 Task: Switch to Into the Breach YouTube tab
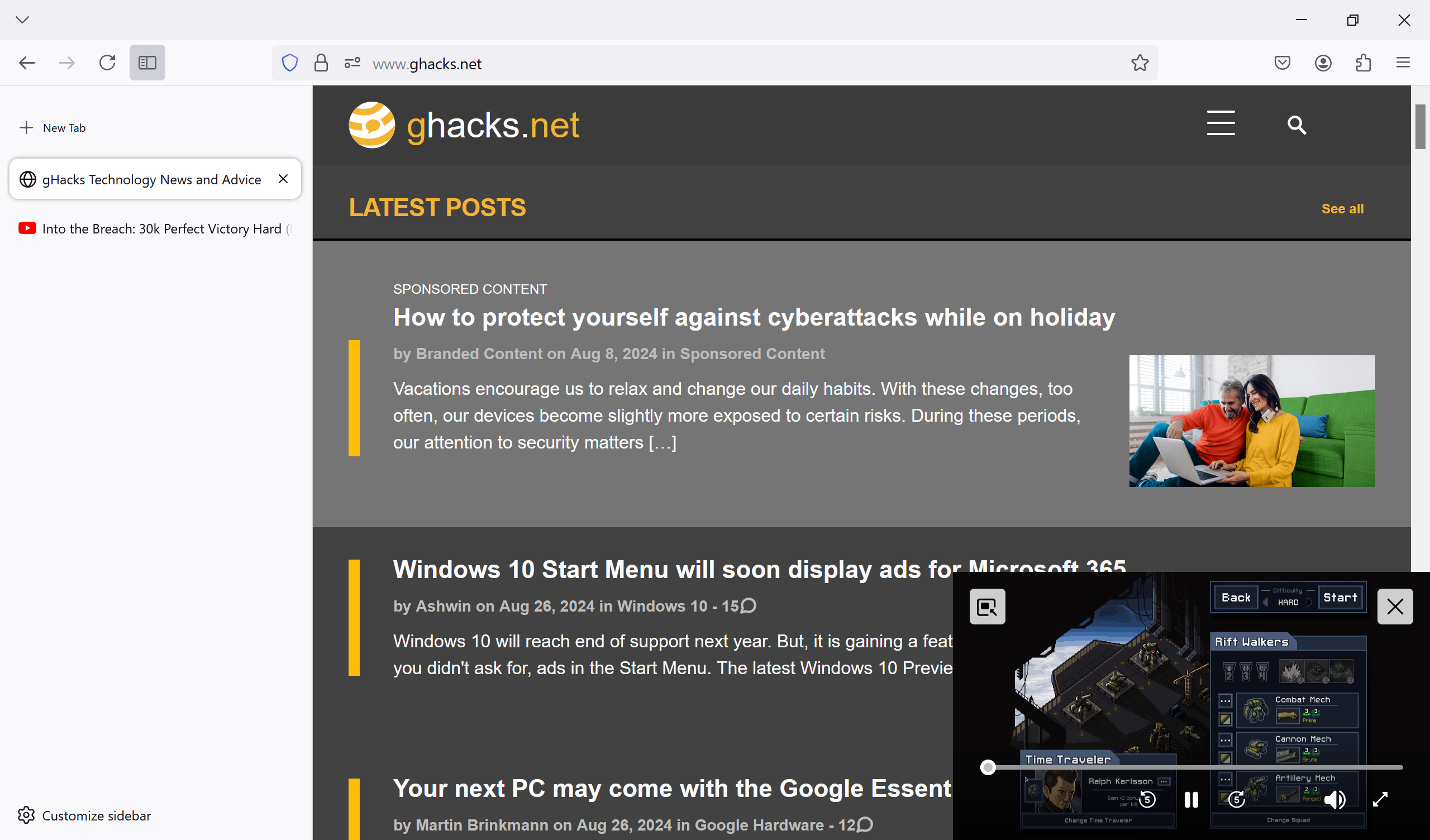click(154, 229)
